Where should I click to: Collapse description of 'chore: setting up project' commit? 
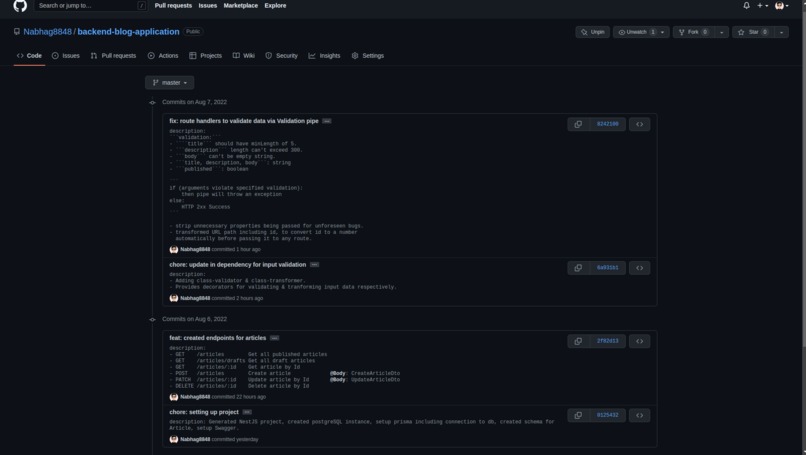[247, 412]
